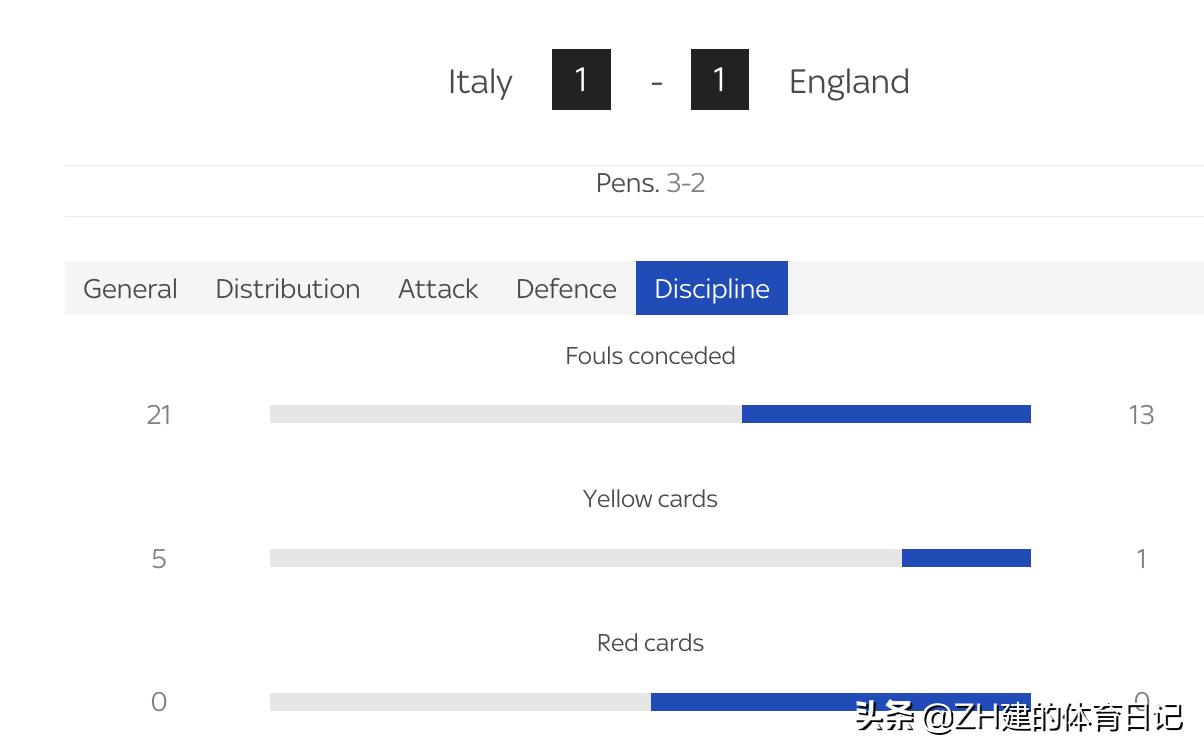Click Italy's 21 fouls value
Image resolution: width=1204 pixels, height=754 pixels.
pos(159,415)
